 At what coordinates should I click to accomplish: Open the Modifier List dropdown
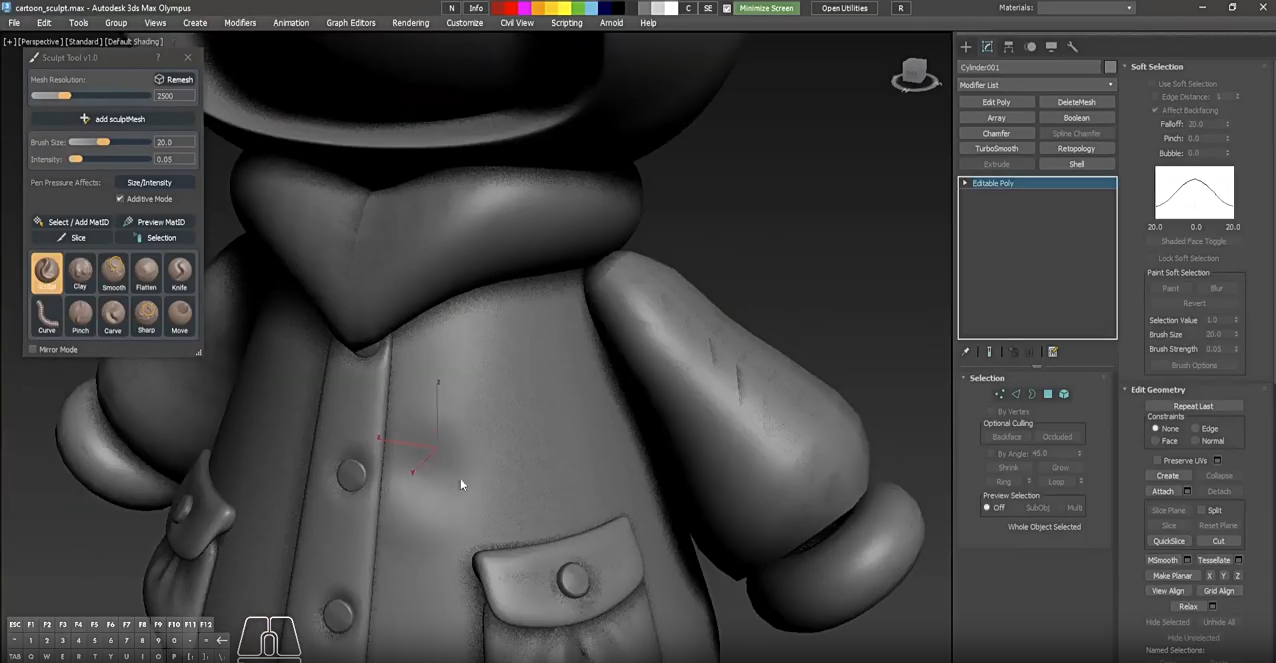pos(1037,85)
